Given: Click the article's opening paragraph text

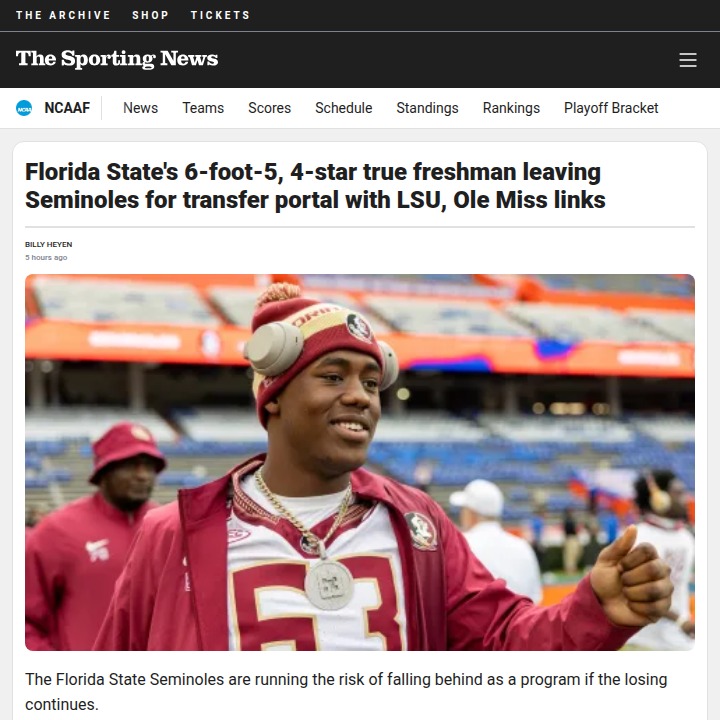Looking at the screenshot, I should click(x=346, y=692).
